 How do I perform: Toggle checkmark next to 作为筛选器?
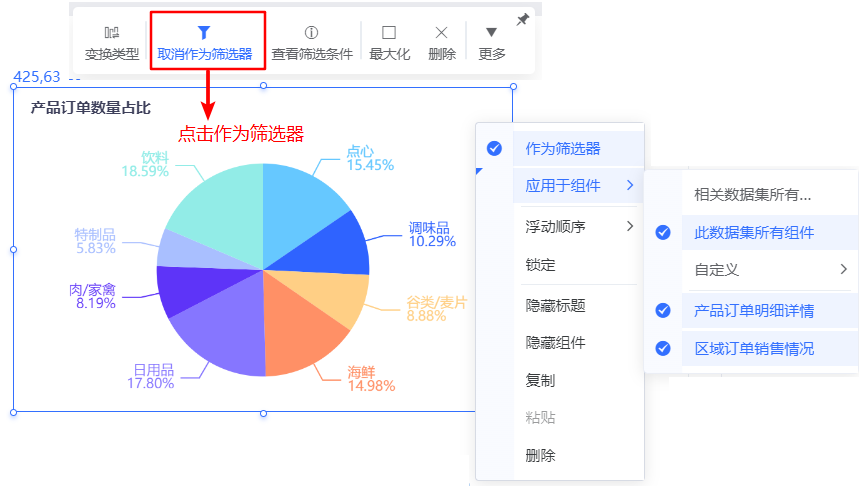point(494,148)
